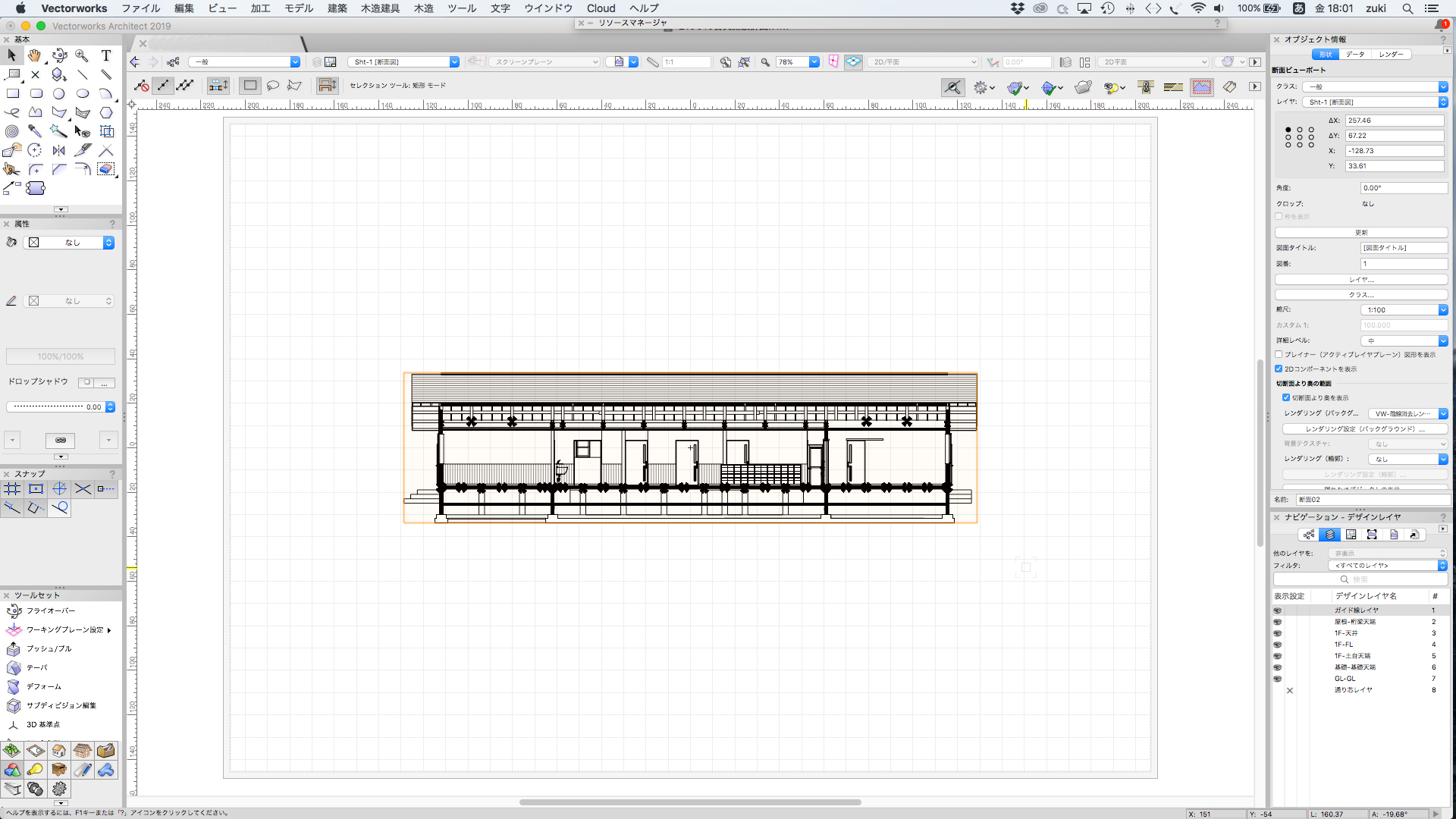This screenshot has width=1456, height=819.
Task: Select the Mirror tool
Action: click(59, 150)
